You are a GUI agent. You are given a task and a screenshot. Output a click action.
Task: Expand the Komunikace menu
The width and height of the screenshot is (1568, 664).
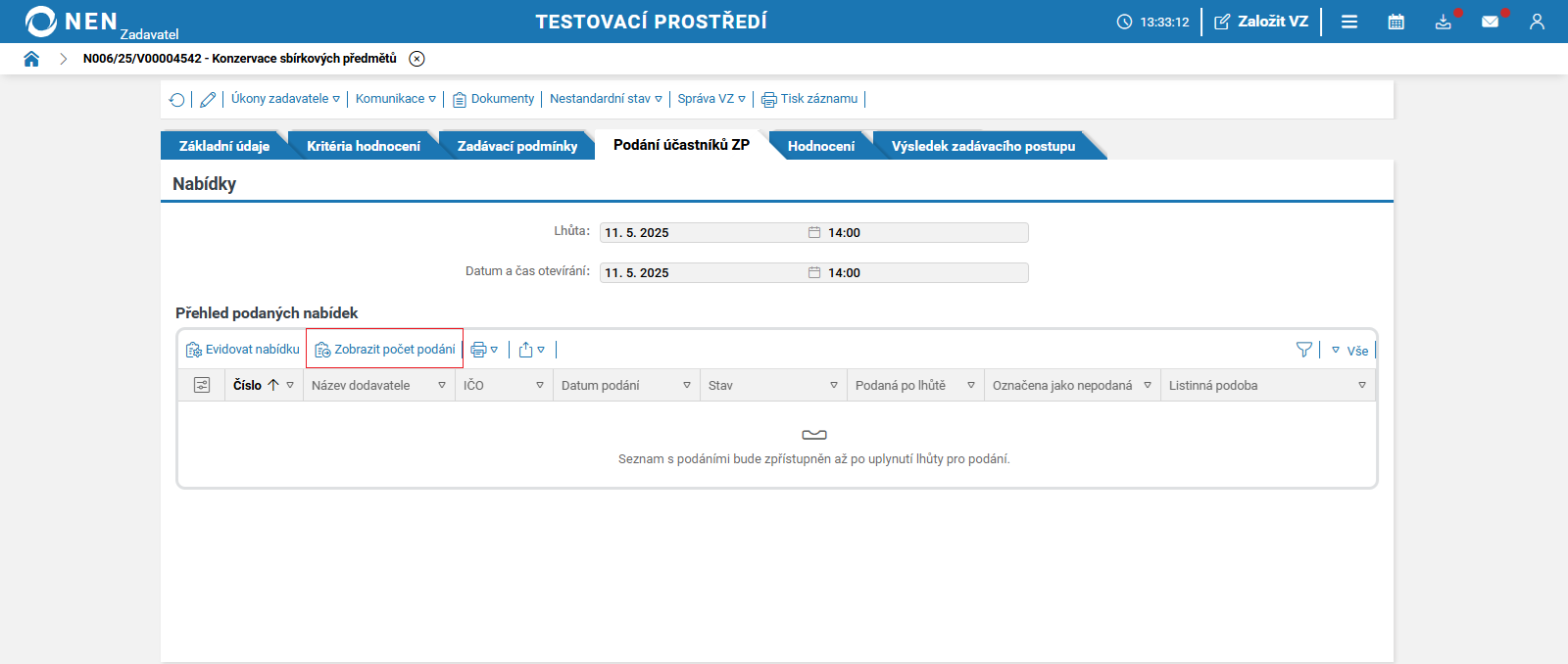(395, 99)
